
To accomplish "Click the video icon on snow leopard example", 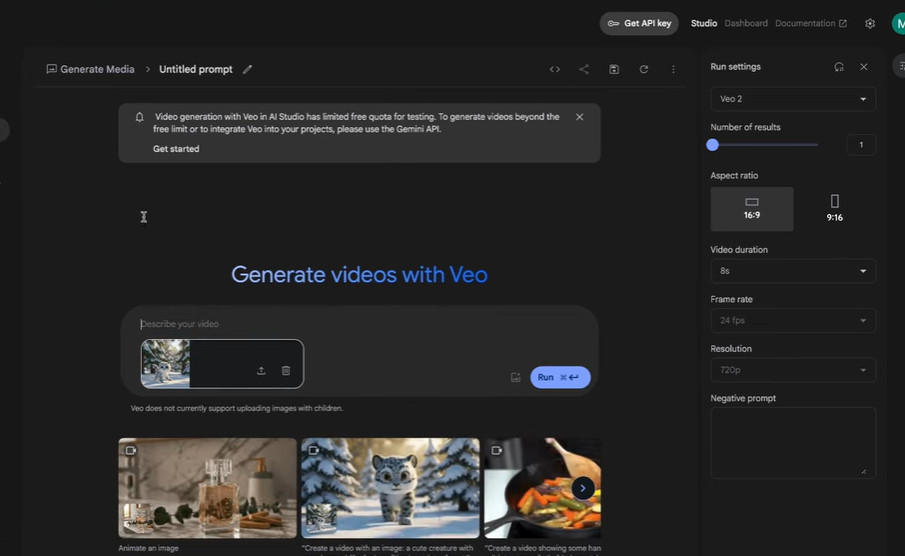I will point(314,450).
